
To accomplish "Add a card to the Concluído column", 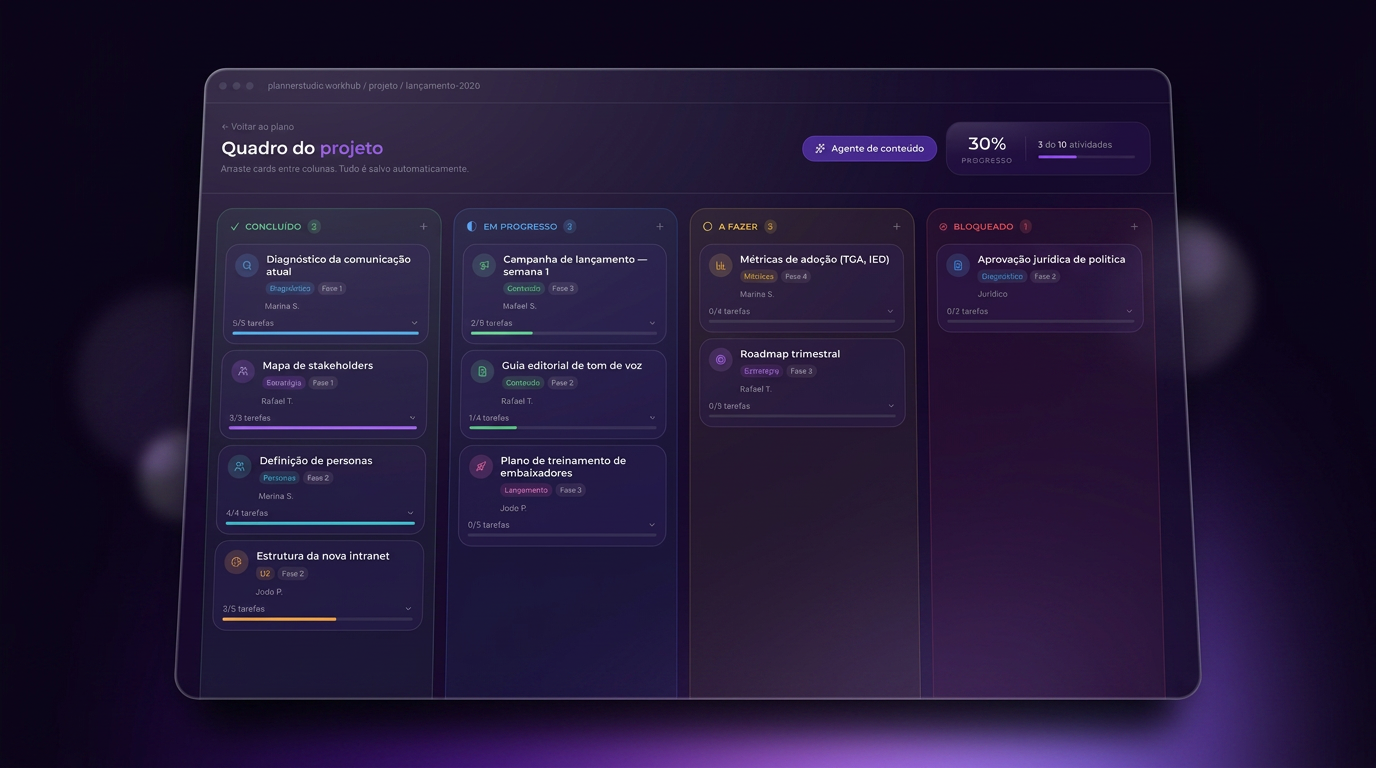I will pyautogui.click(x=423, y=227).
